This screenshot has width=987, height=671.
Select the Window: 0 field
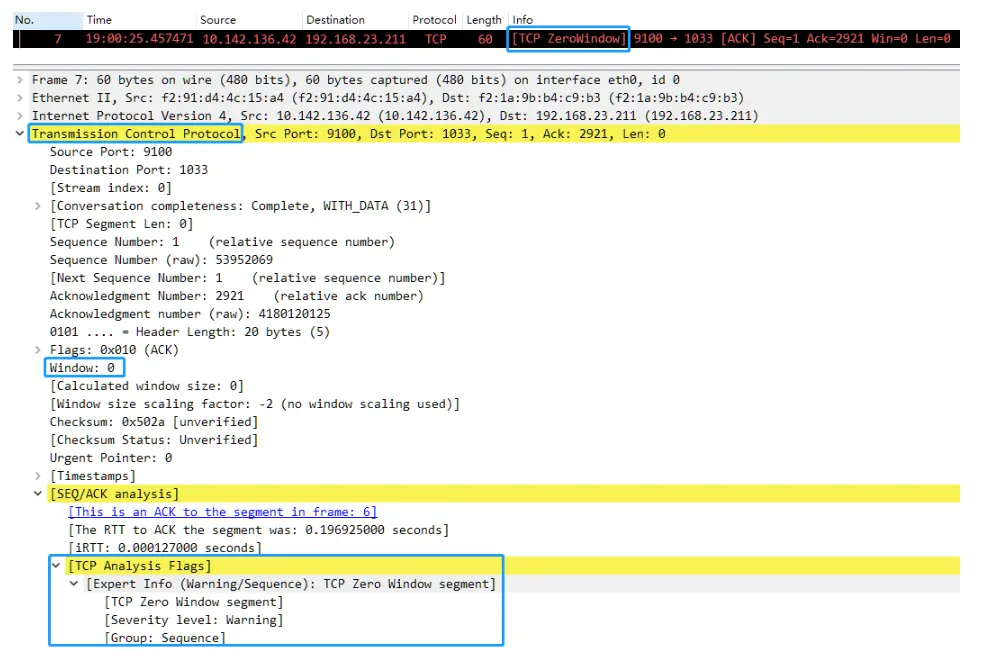coord(82,368)
